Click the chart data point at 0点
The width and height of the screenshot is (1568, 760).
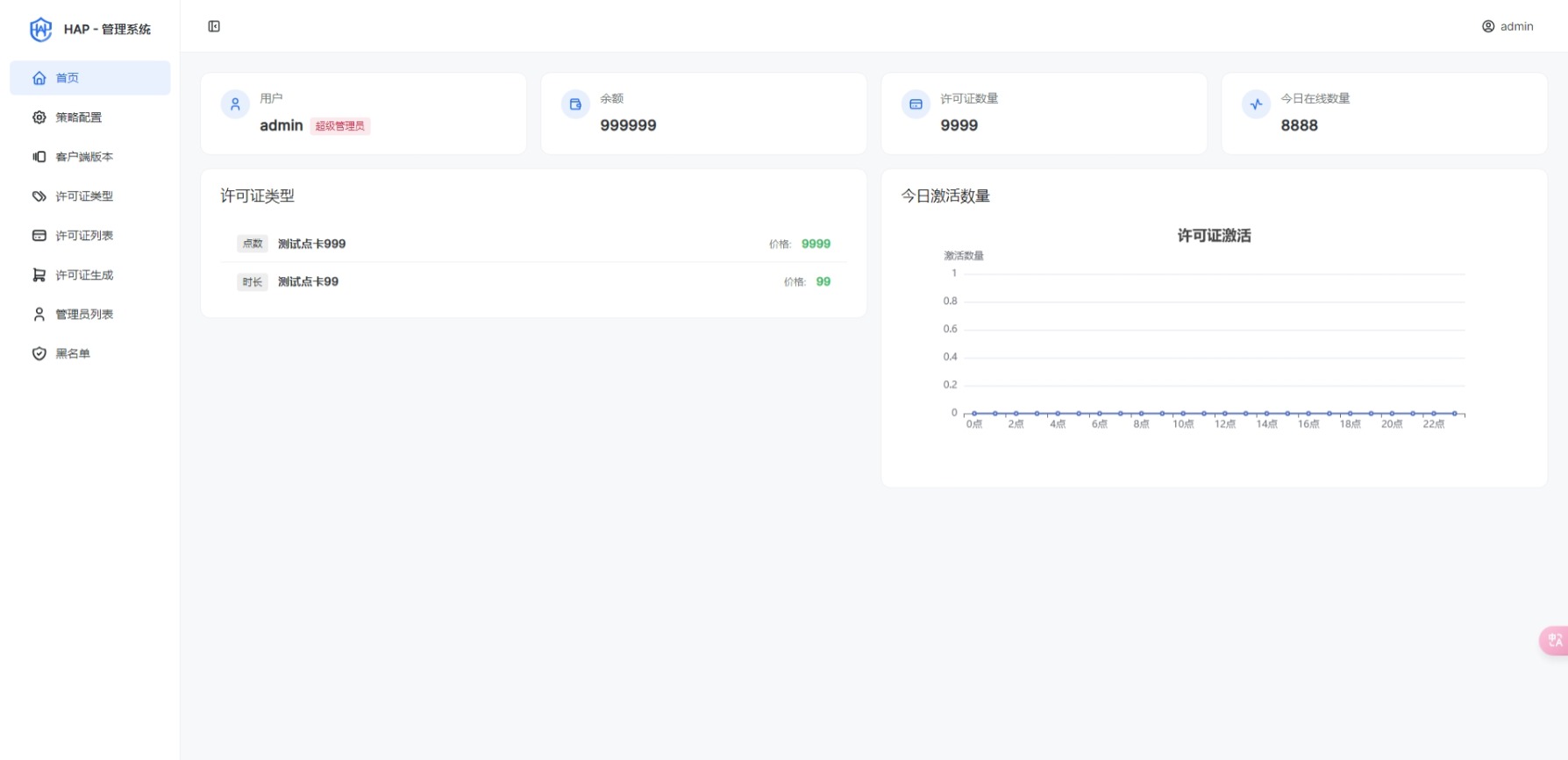pyautogui.click(x=974, y=413)
